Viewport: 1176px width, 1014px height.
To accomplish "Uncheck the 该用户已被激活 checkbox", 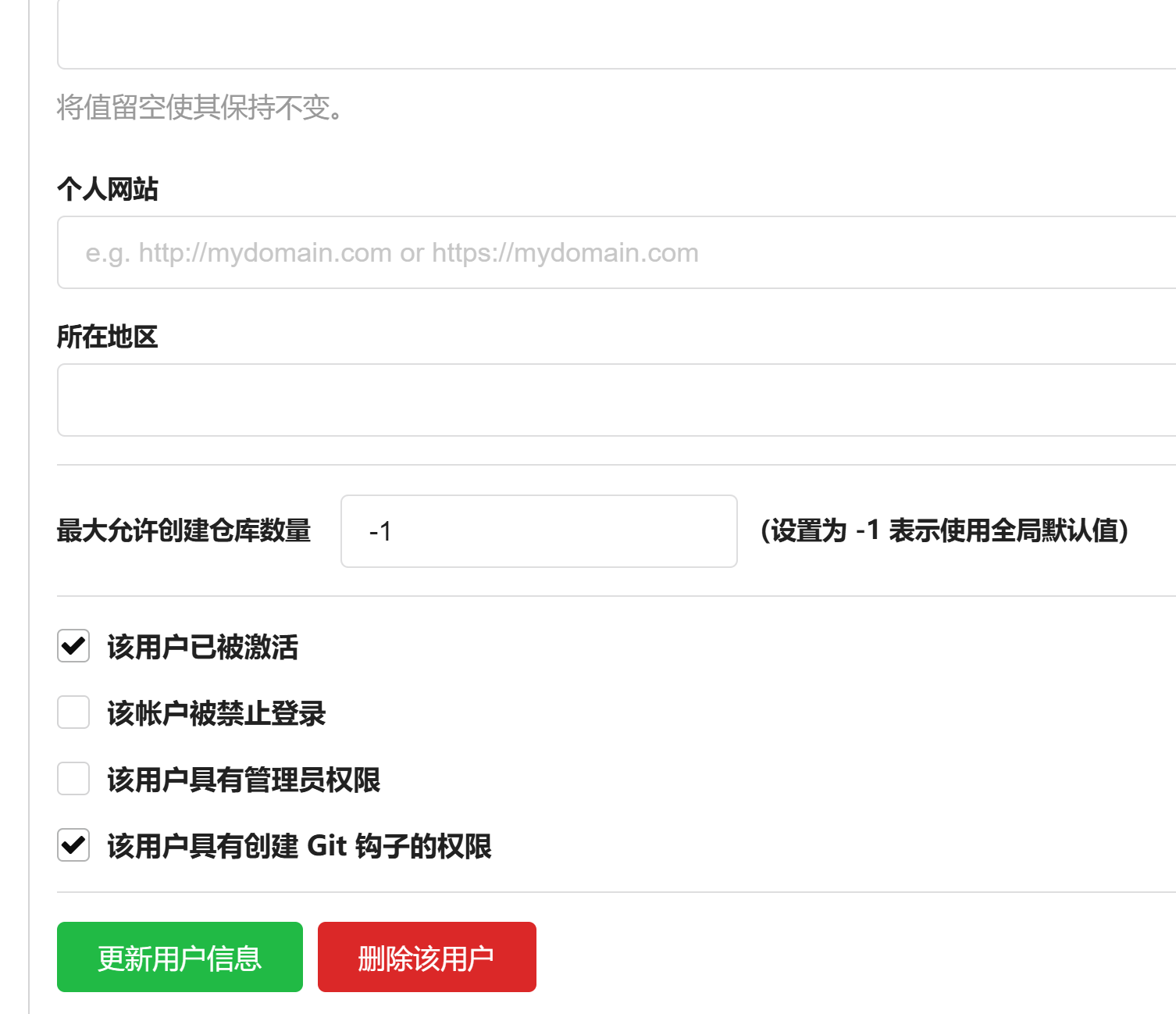I will coord(73,646).
